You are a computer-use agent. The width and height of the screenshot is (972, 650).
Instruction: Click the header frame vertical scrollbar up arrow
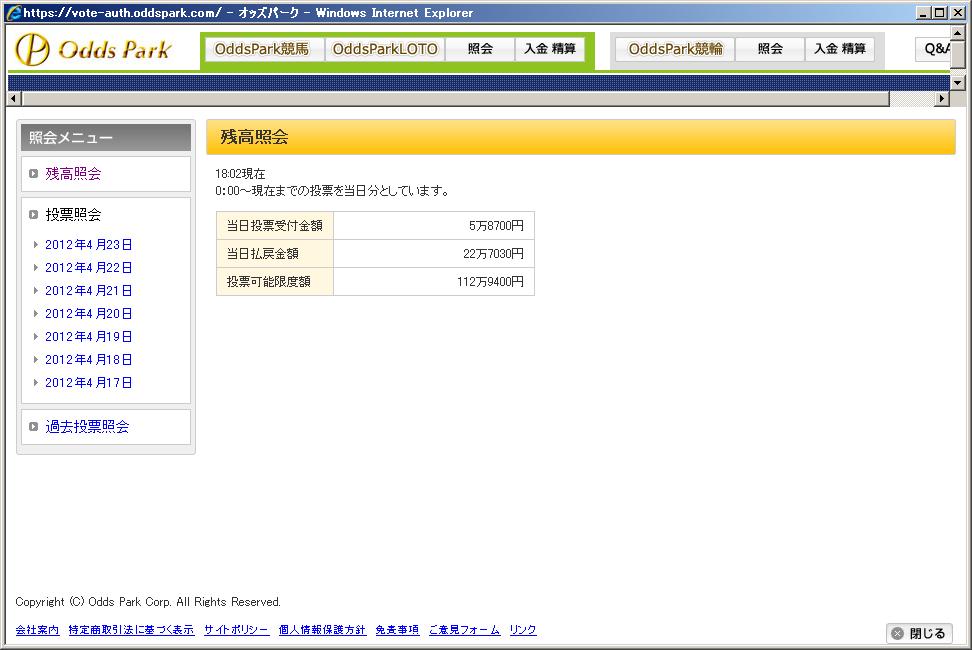pos(958,33)
